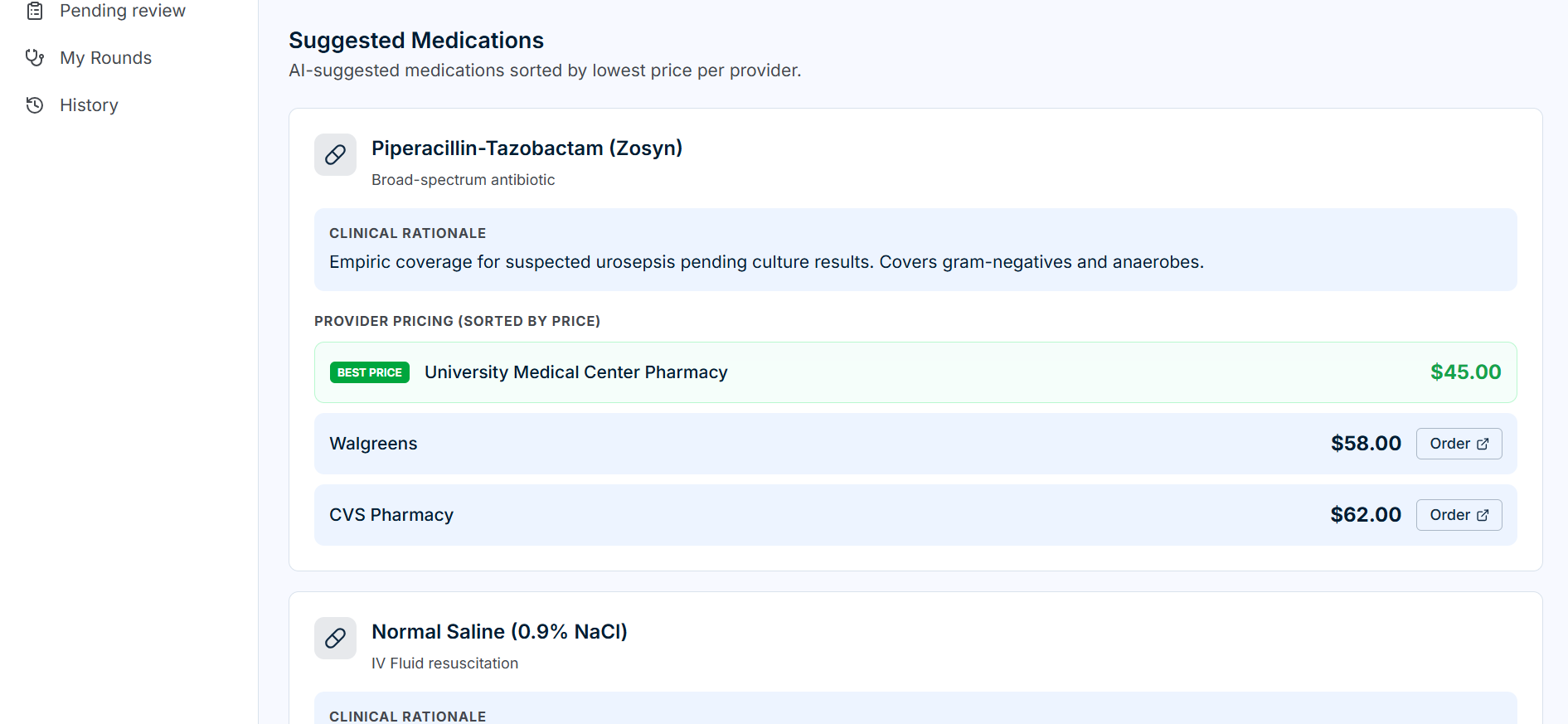Click the Pending review clipboard icon
This screenshot has height=724, width=1568.
(35, 11)
